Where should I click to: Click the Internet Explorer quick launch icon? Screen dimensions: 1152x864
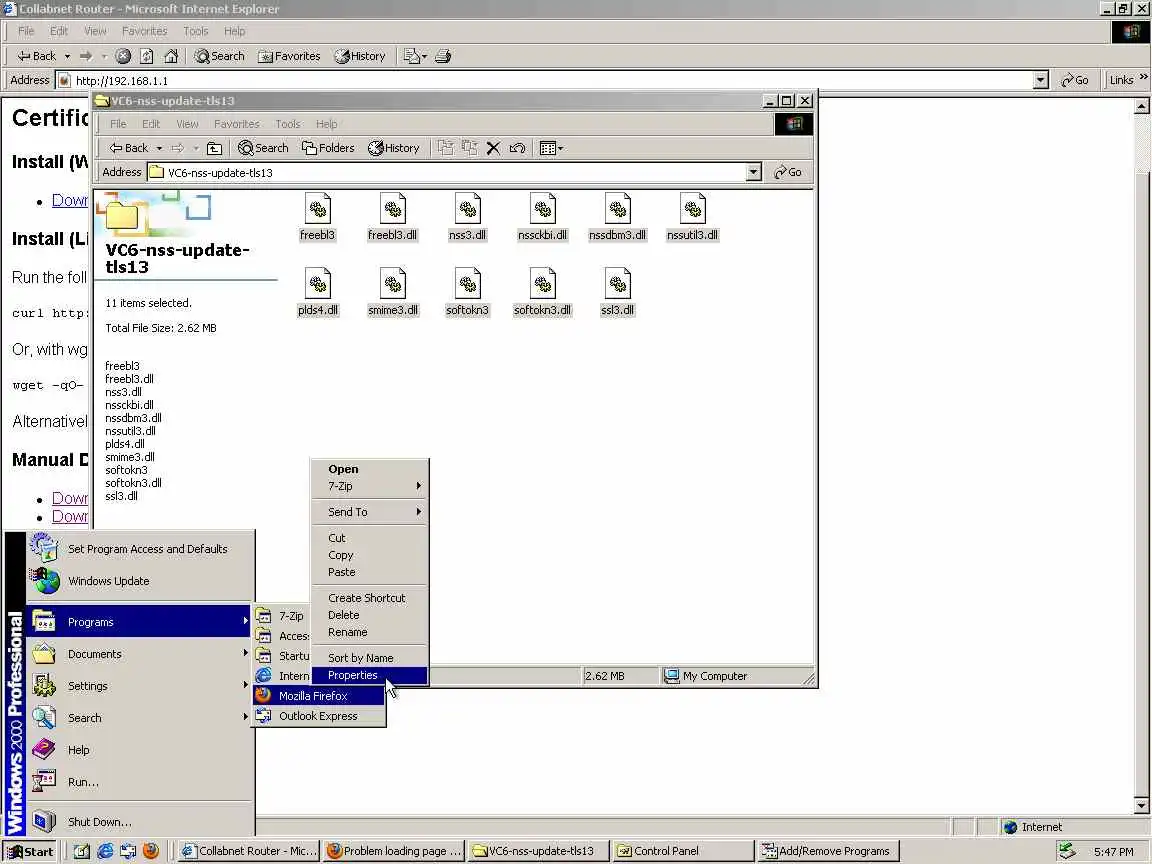click(x=105, y=851)
